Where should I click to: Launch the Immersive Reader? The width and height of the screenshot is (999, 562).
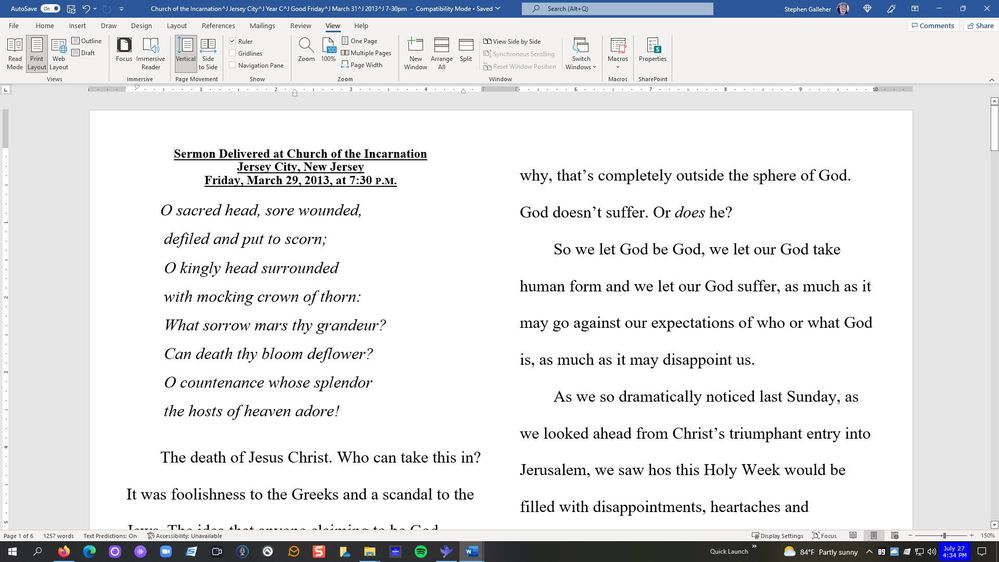151,52
